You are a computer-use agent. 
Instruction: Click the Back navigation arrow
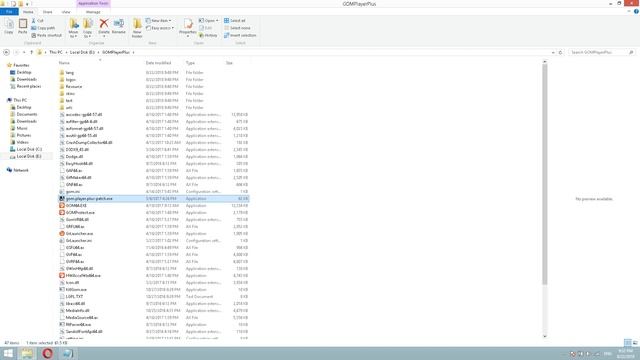click(x=6, y=52)
